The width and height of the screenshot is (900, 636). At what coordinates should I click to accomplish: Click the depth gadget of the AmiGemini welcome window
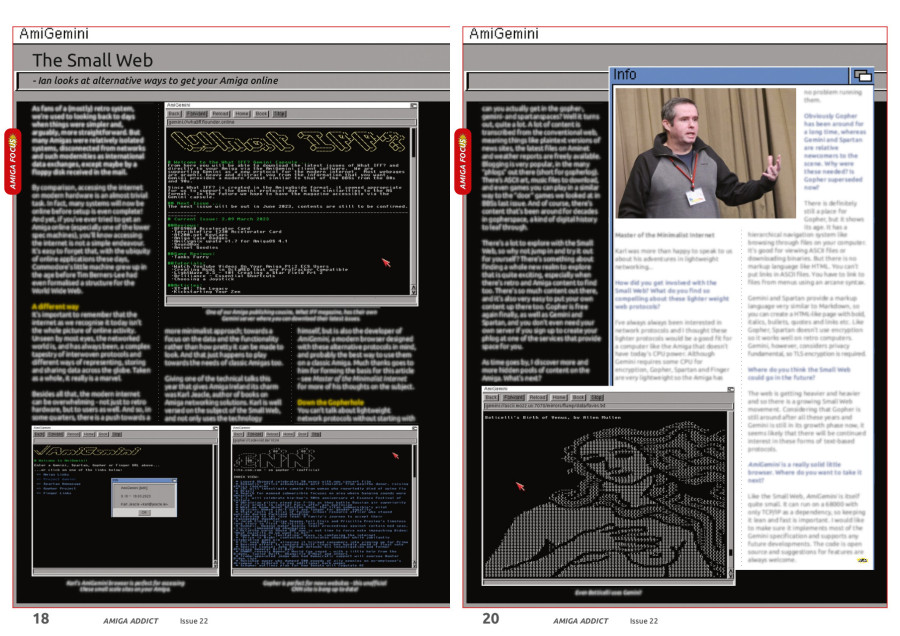tap(215, 428)
